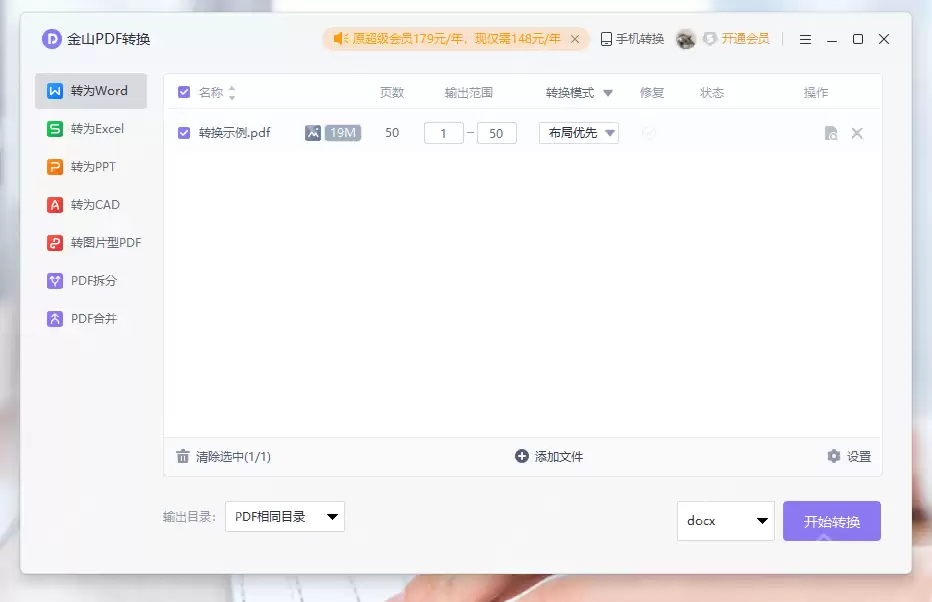The width and height of the screenshot is (932, 602).
Task: Click 开通会员 to open membership page
Action: point(743,38)
